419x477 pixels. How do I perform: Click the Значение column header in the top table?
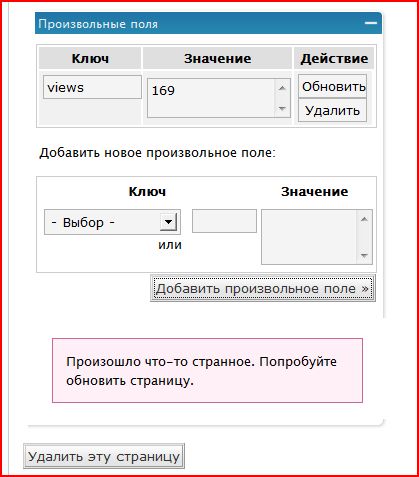tap(218, 58)
